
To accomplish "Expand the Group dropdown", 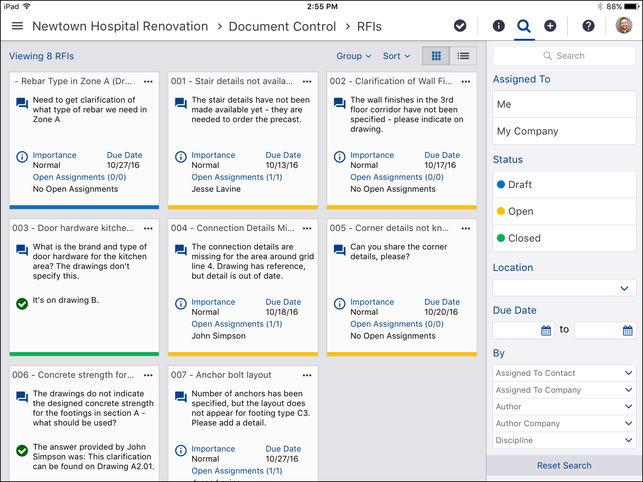I will point(353,56).
